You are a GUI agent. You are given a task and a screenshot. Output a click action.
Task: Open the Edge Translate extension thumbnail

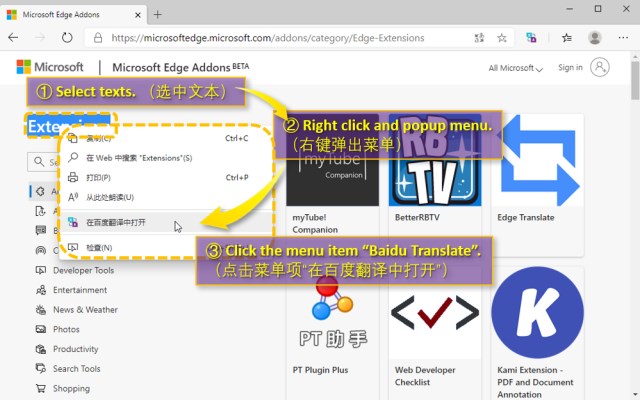tap(537, 160)
